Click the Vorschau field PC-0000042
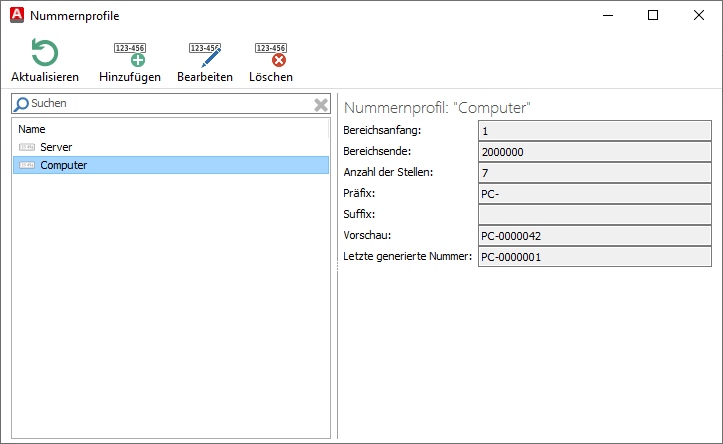The image size is (723, 444). pyautogui.click(x=595, y=236)
